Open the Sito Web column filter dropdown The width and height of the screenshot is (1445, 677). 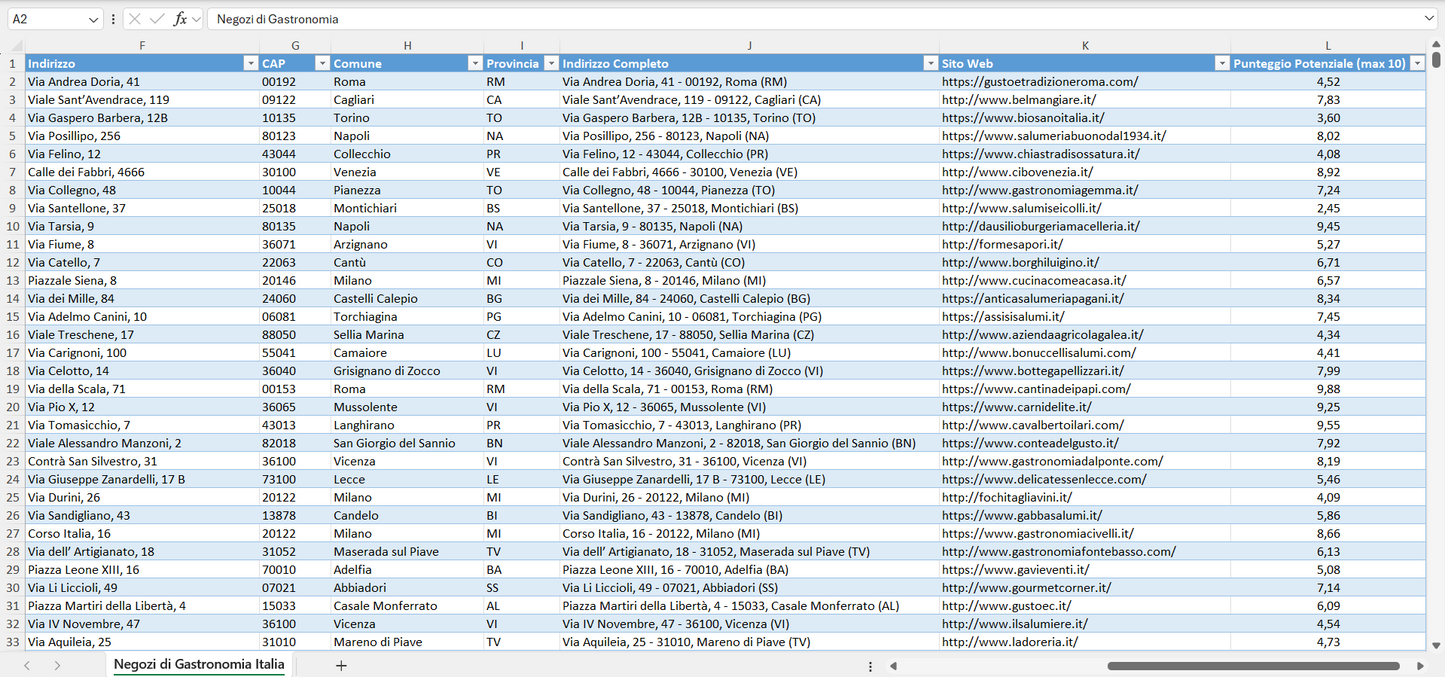[1222, 62]
